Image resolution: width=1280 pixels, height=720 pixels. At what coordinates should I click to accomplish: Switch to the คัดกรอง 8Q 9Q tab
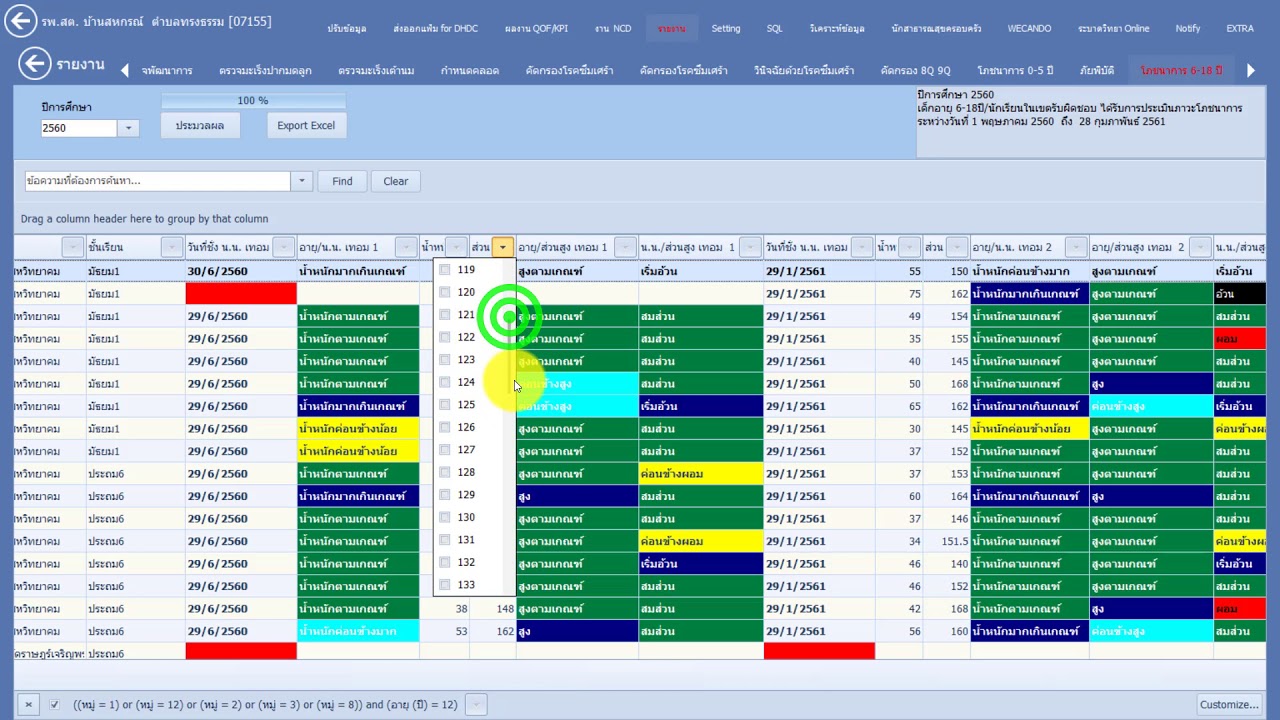(915, 70)
